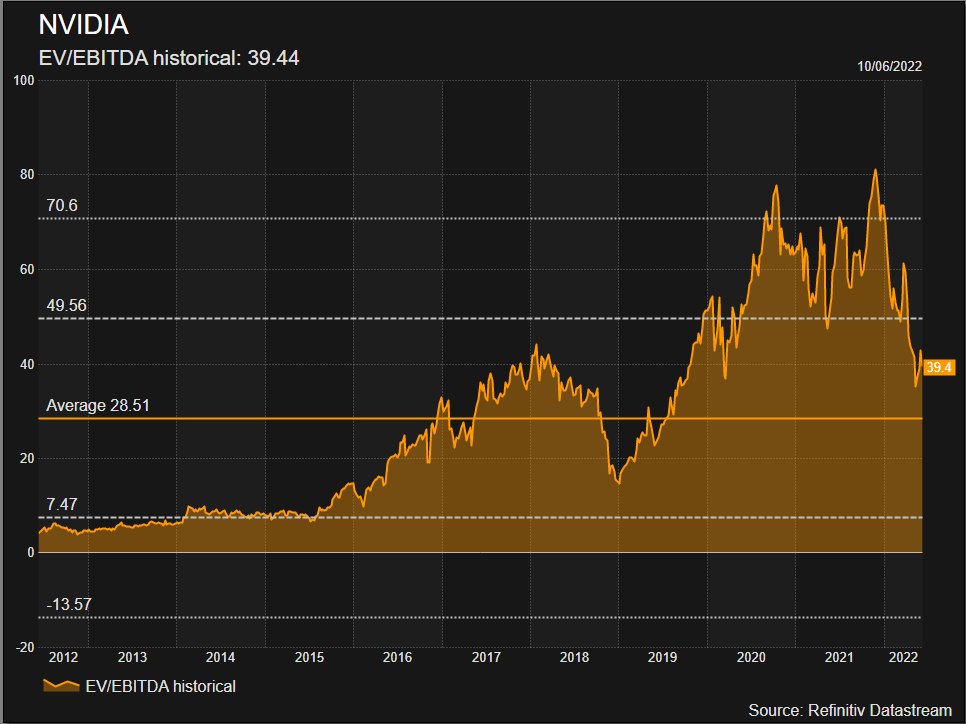Click the 60 y-axis tick label
This screenshot has height=724, width=966.
point(27,270)
